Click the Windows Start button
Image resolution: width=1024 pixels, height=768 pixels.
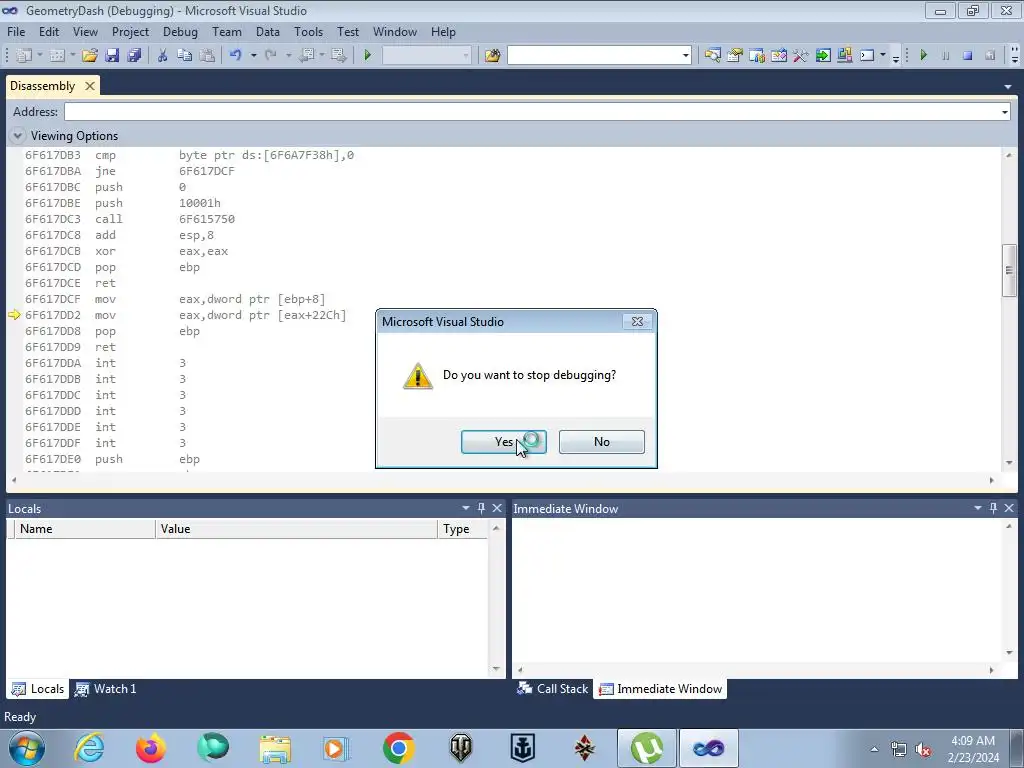pyautogui.click(x=27, y=748)
